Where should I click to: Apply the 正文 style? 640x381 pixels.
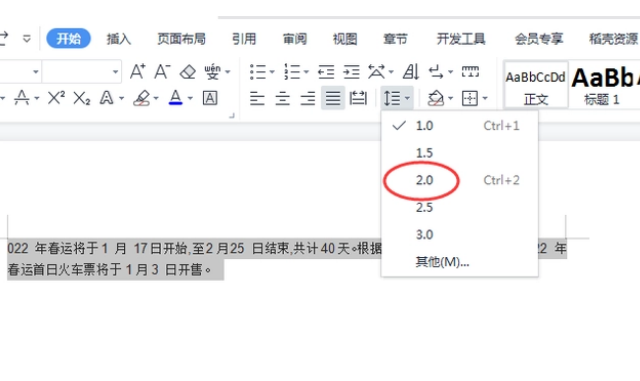click(x=536, y=85)
